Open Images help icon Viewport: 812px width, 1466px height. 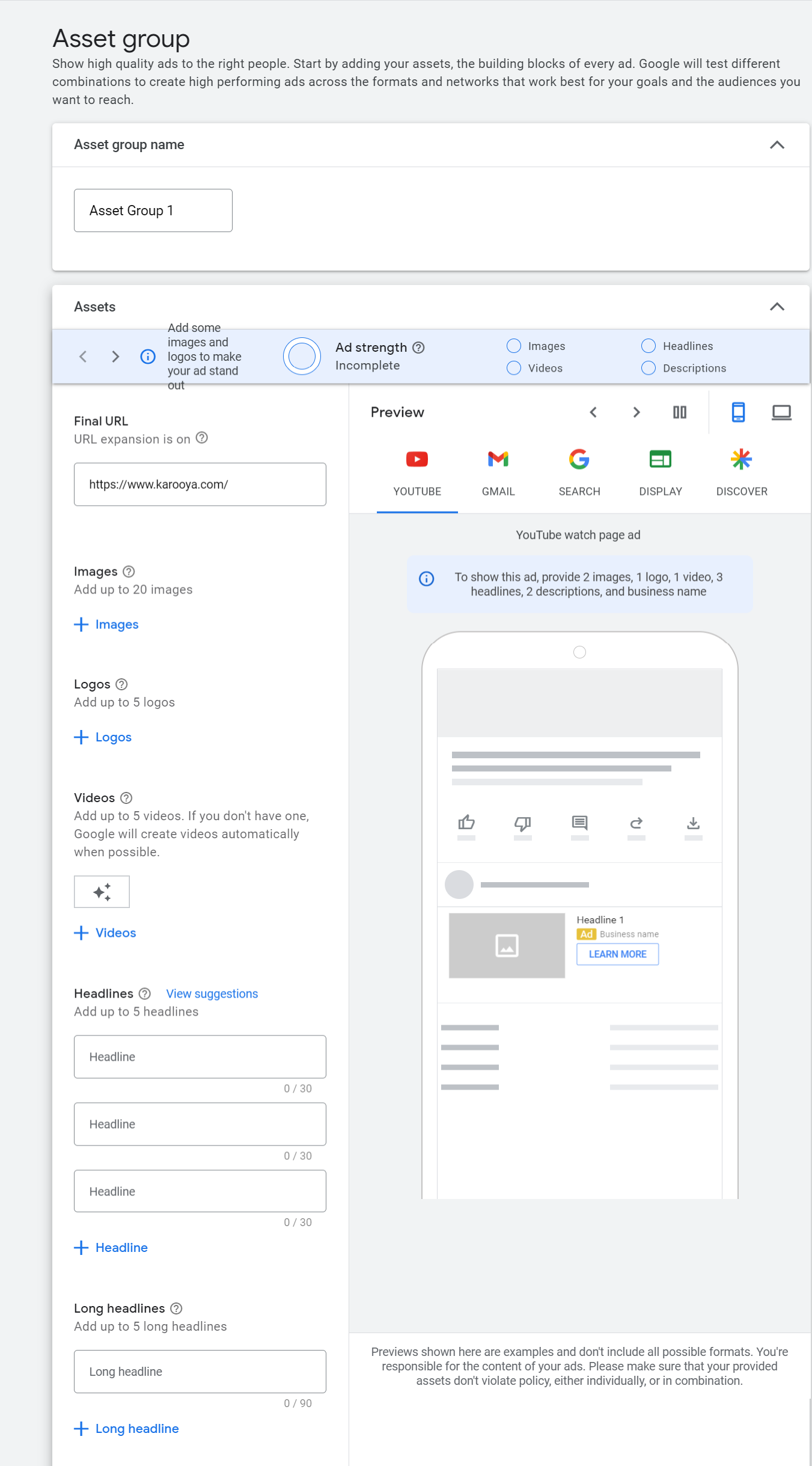(129, 571)
